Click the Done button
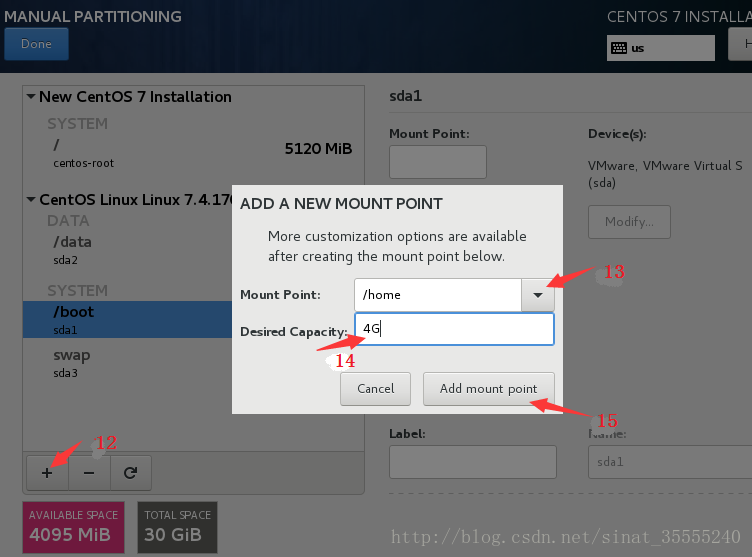Viewport: 752px width, 557px height. 36,44
